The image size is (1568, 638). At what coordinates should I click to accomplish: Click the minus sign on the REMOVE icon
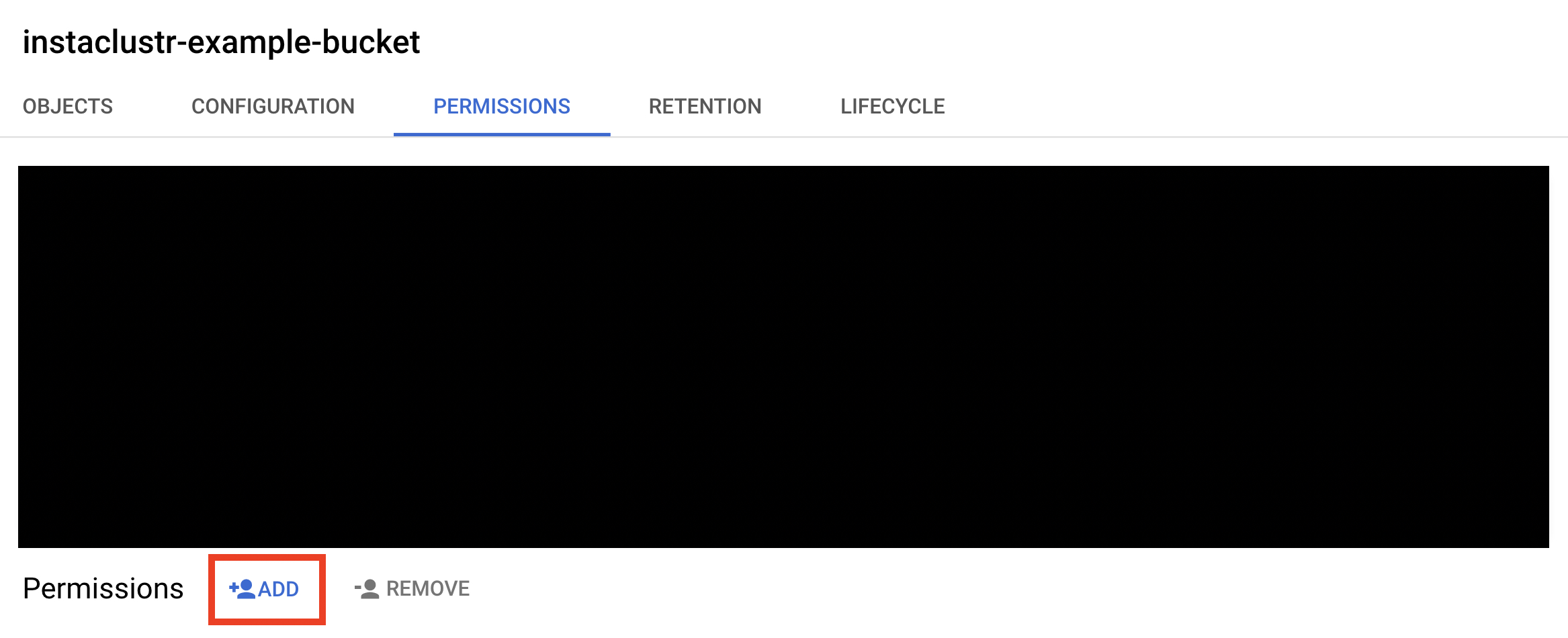pyautogui.click(x=358, y=589)
